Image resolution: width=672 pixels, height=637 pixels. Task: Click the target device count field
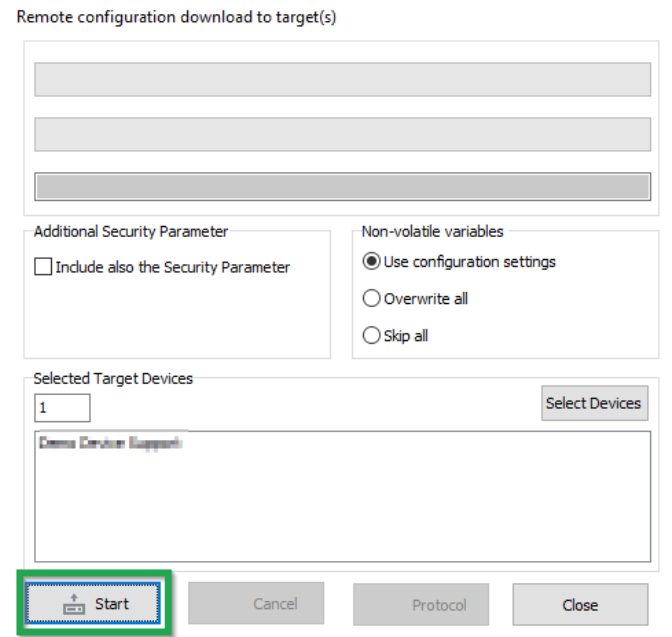(x=62, y=408)
